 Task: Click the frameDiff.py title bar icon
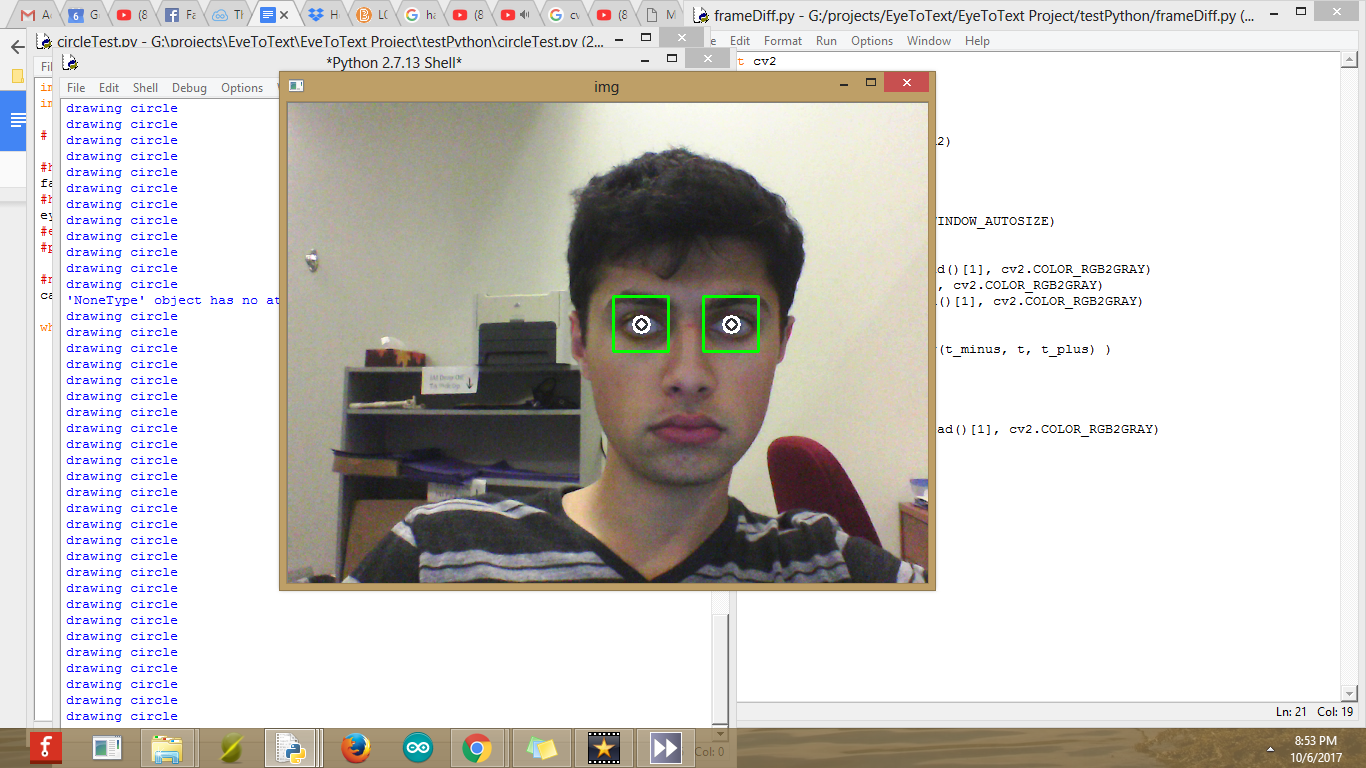click(x=701, y=16)
